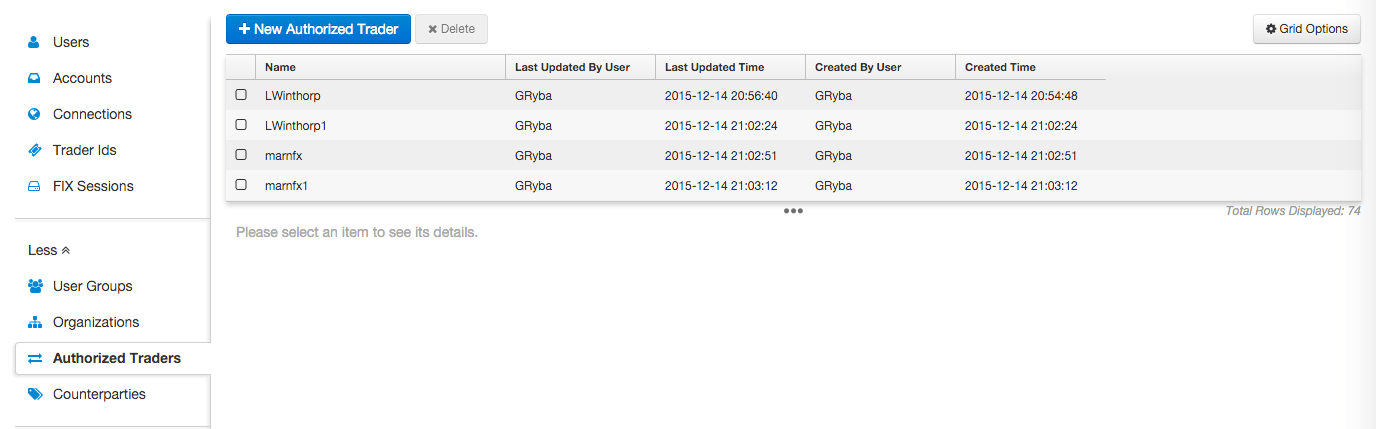Image resolution: width=1376 pixels, height=429 pixels.
Task: Click the grayed Delete button
Action: (451, 29)
